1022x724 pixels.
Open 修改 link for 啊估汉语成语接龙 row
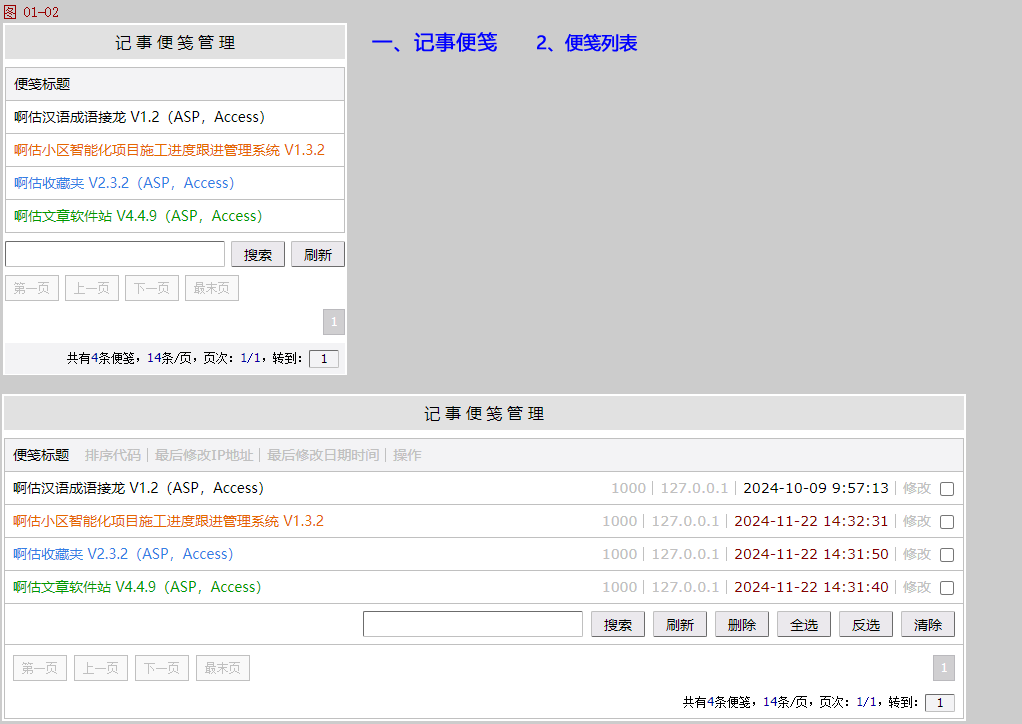coord(916,488)
